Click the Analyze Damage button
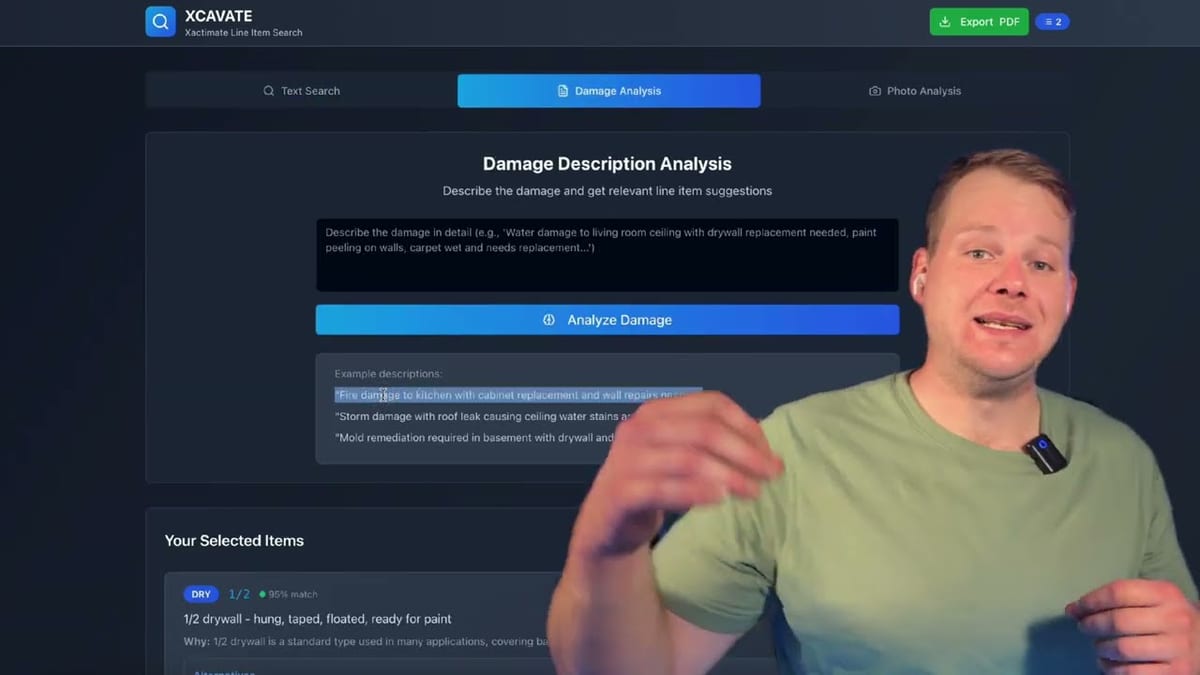This screenshot has width=1200, height=675. coord(607,320)
